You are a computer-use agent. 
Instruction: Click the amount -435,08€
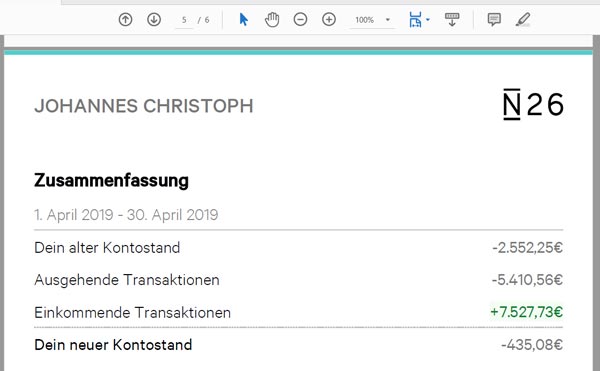pyautogui.click(x=532, y=345)
